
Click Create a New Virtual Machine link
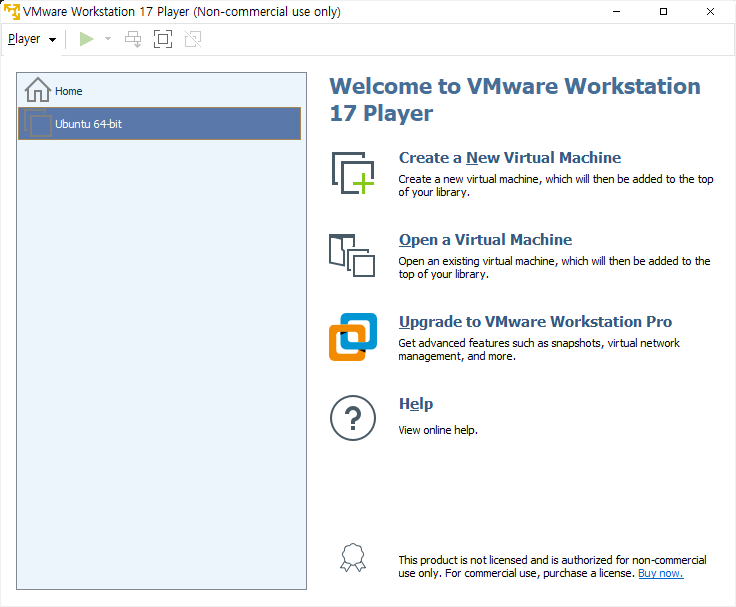[510, 158]
